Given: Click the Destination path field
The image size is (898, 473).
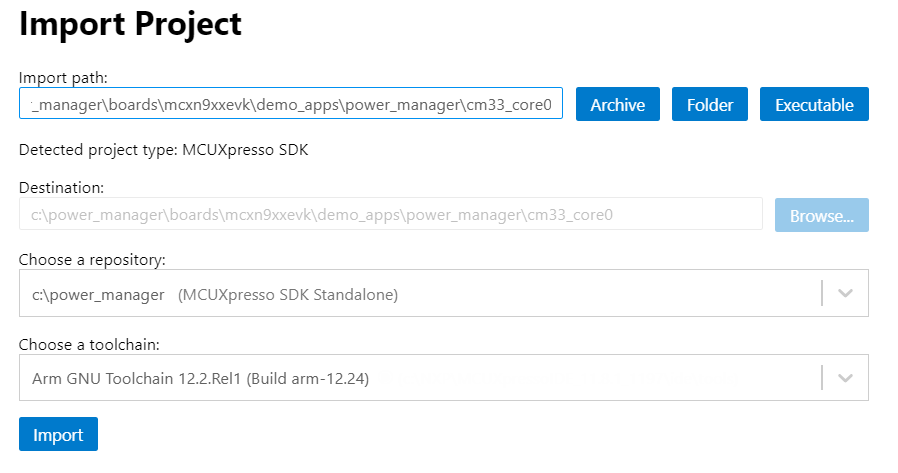Looking at the screenshot, I should pyautogui.click(x=390, y=214).
